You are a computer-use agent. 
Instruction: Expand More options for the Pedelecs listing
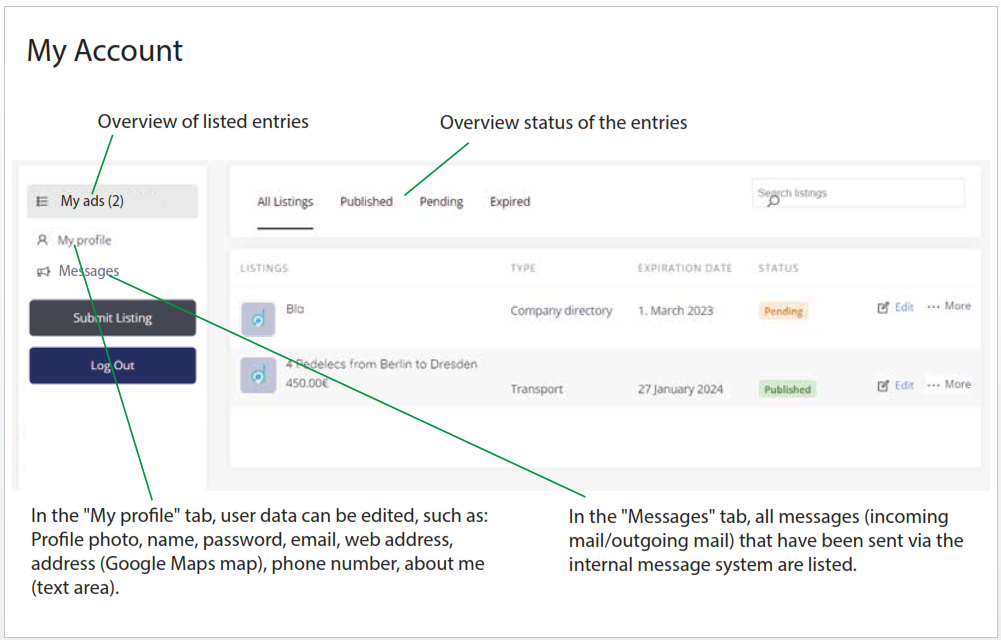click(x=949, y=384)
